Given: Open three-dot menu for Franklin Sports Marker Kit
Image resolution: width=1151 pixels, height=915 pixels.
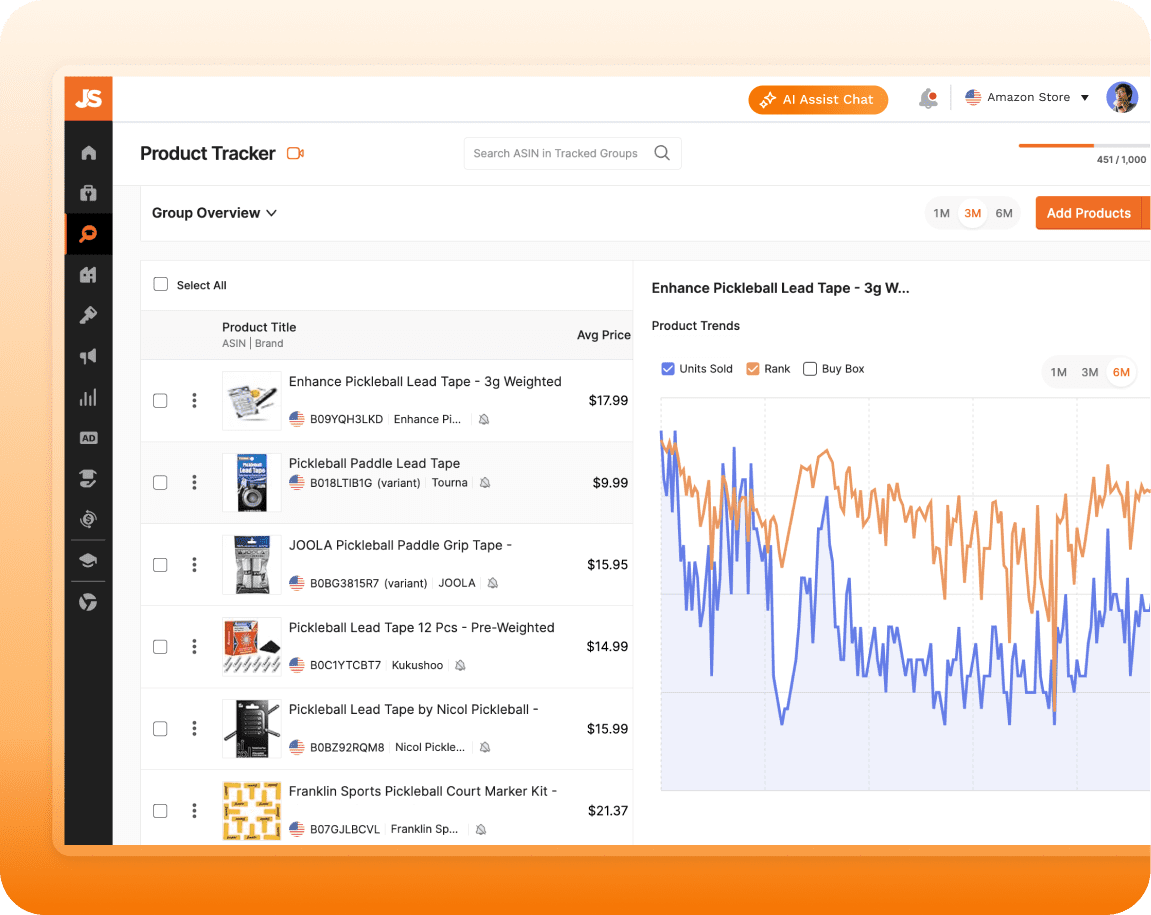Looking at the screenshot, I should click(195, 811).
